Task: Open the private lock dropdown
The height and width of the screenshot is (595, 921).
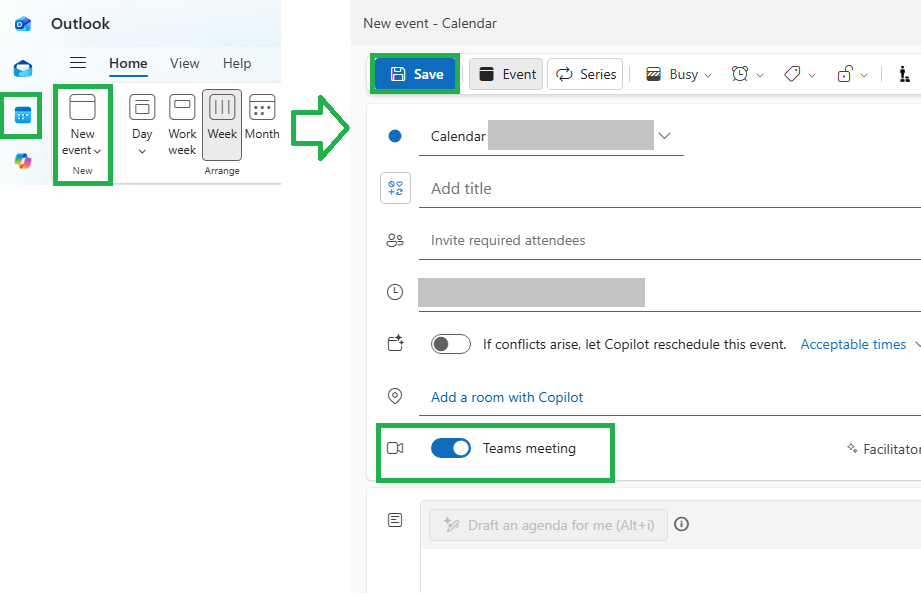Action: [x=852, y=74]
